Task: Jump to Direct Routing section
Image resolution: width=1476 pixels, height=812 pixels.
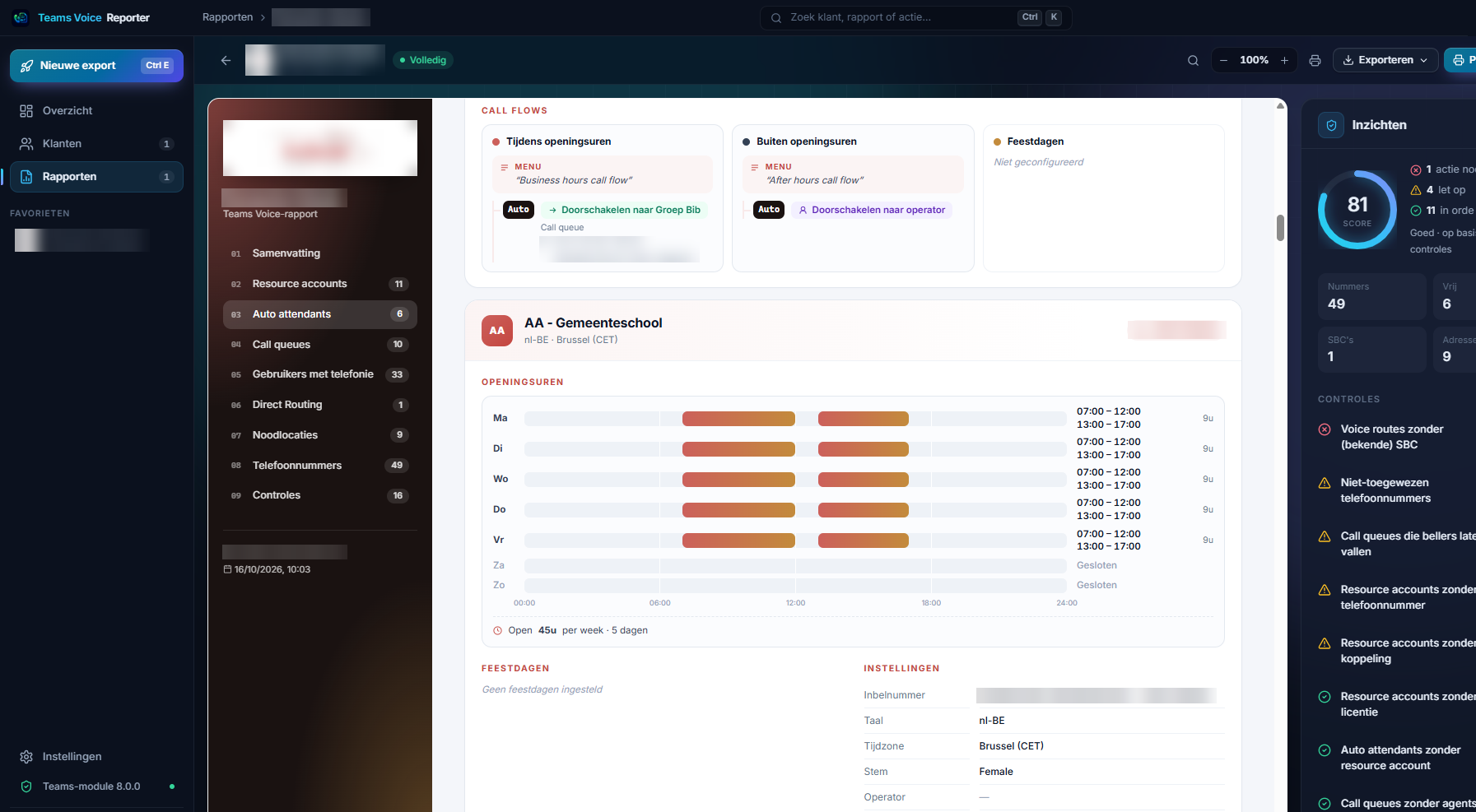Action: (x=319, y=405)
